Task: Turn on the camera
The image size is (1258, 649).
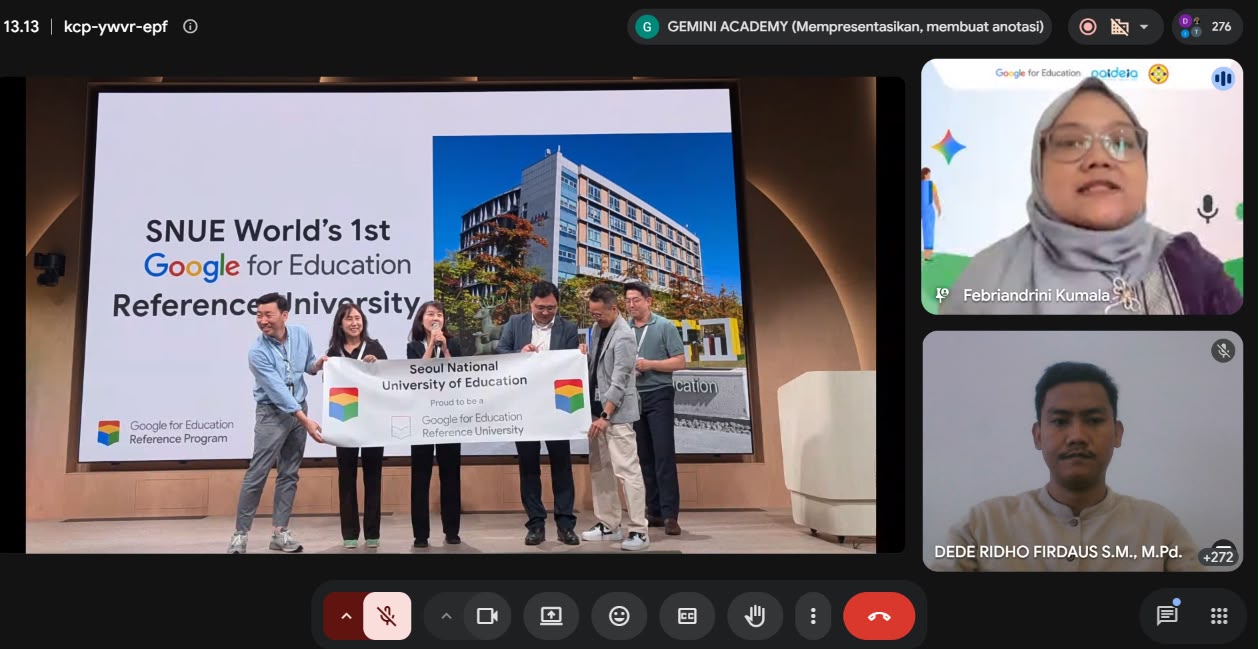Action: pyautogui.click(x=487, y=616)
